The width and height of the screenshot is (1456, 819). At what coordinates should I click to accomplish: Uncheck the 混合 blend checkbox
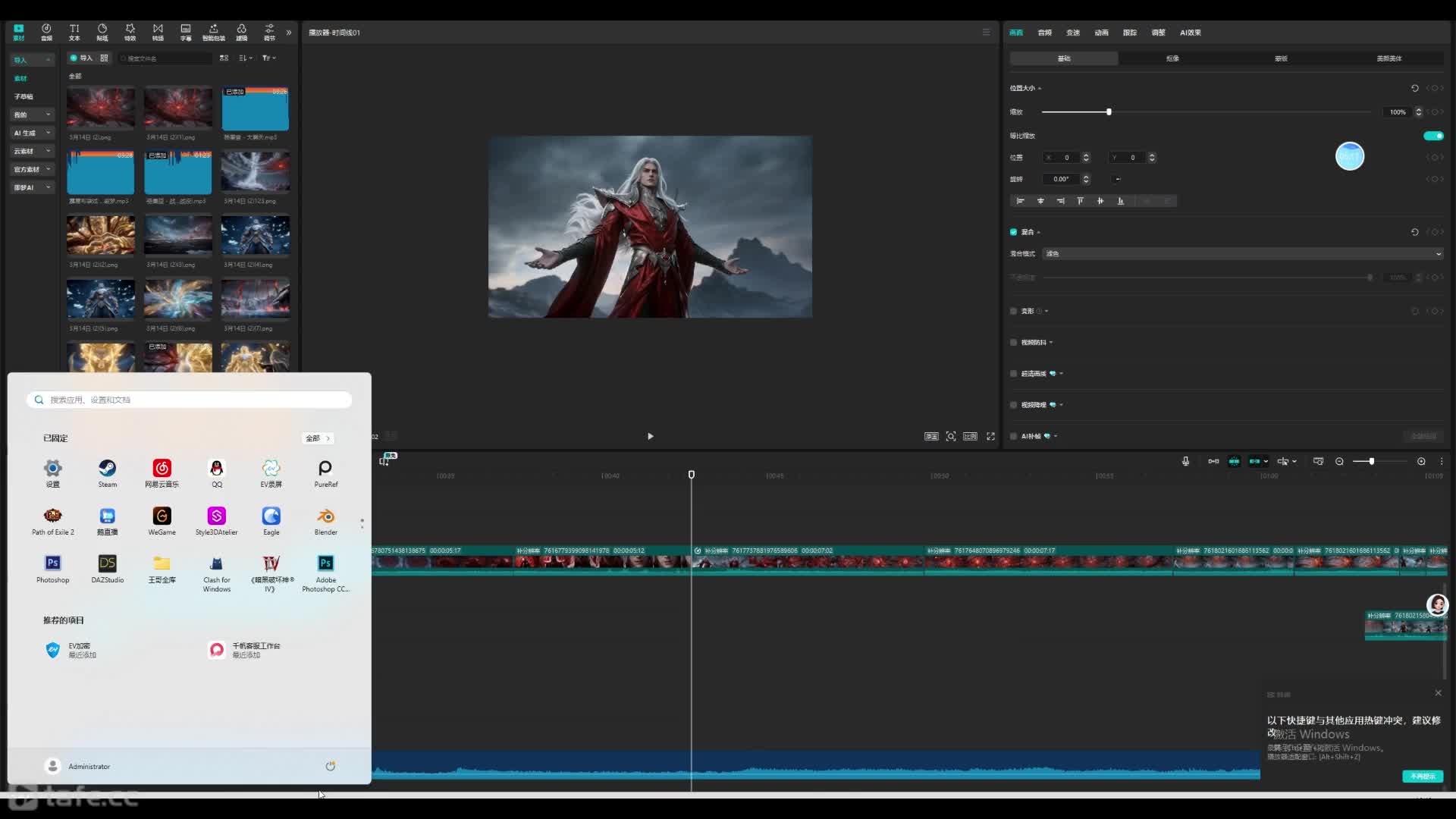tap(1013, 232)
